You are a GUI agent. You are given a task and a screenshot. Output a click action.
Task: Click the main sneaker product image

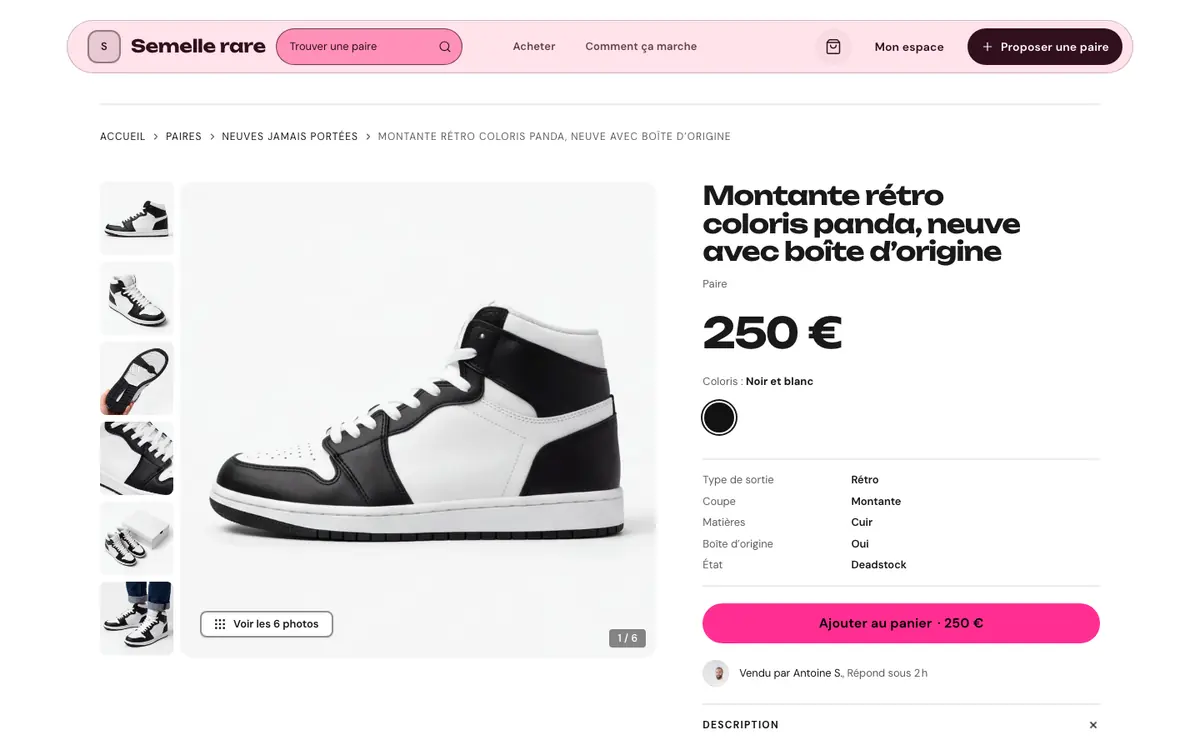(x=418, y=419)
